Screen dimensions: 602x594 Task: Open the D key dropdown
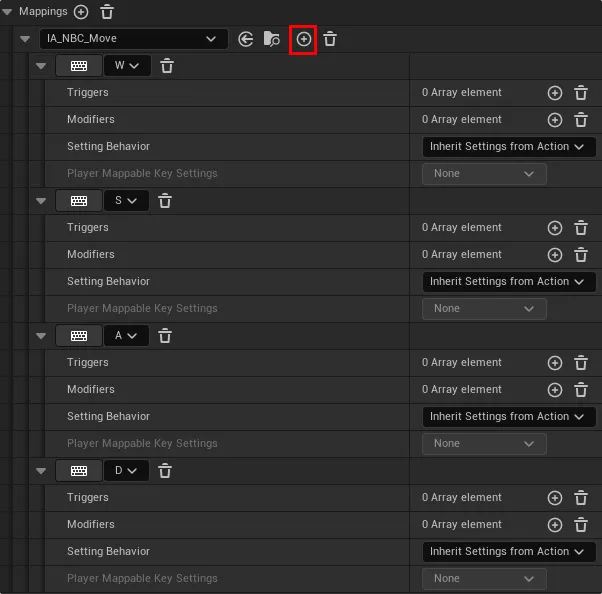pos(126,471)
